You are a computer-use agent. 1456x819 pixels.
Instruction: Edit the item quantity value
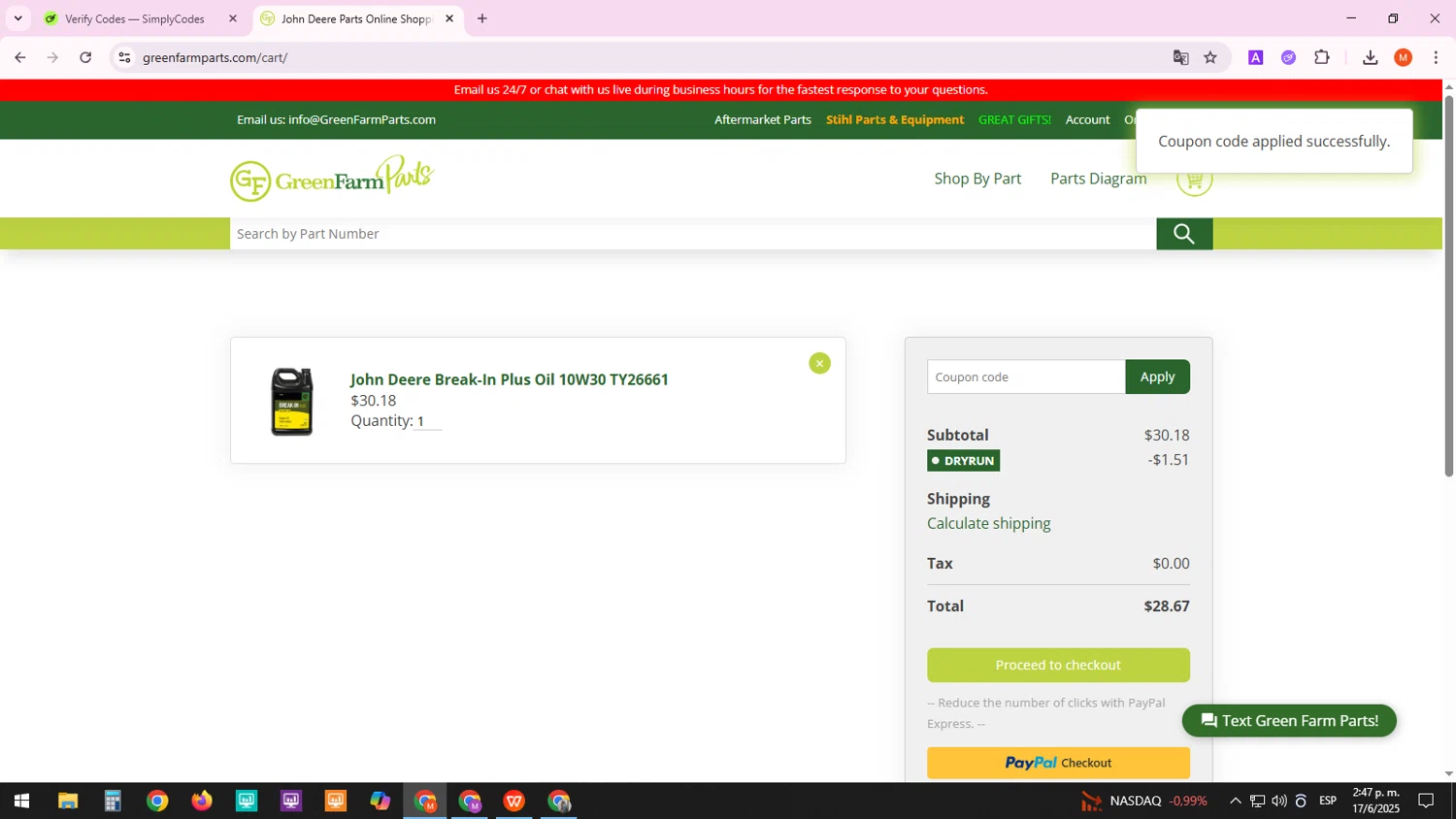coord(427,421)
